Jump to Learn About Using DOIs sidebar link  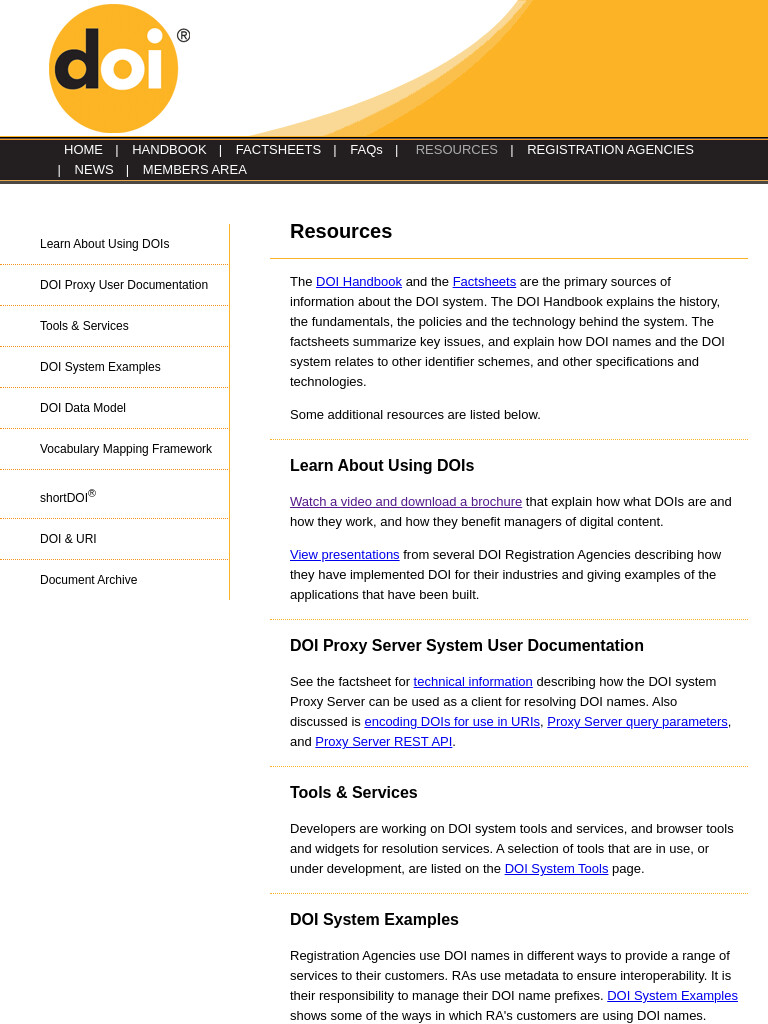point(104,244)
